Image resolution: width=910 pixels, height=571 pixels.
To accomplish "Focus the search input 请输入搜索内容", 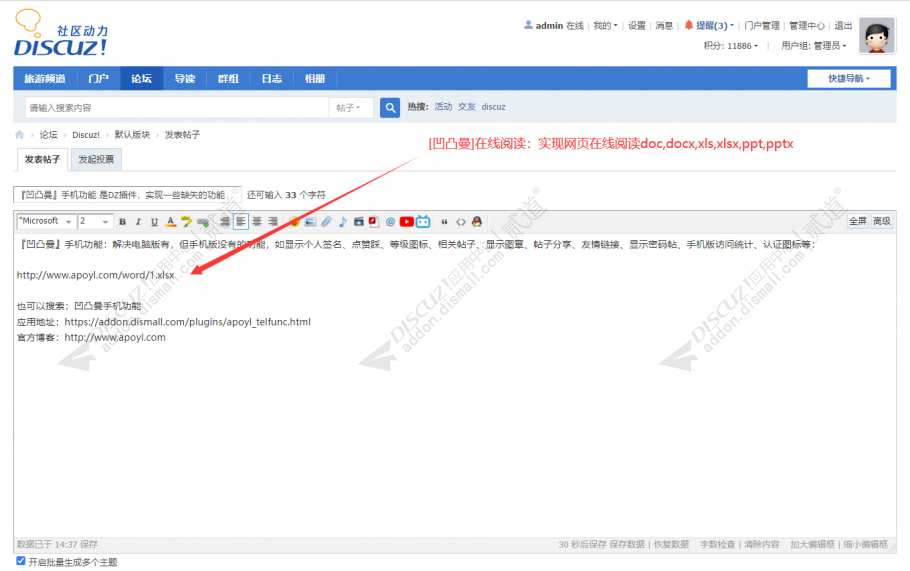I will (x=176, y=107).
